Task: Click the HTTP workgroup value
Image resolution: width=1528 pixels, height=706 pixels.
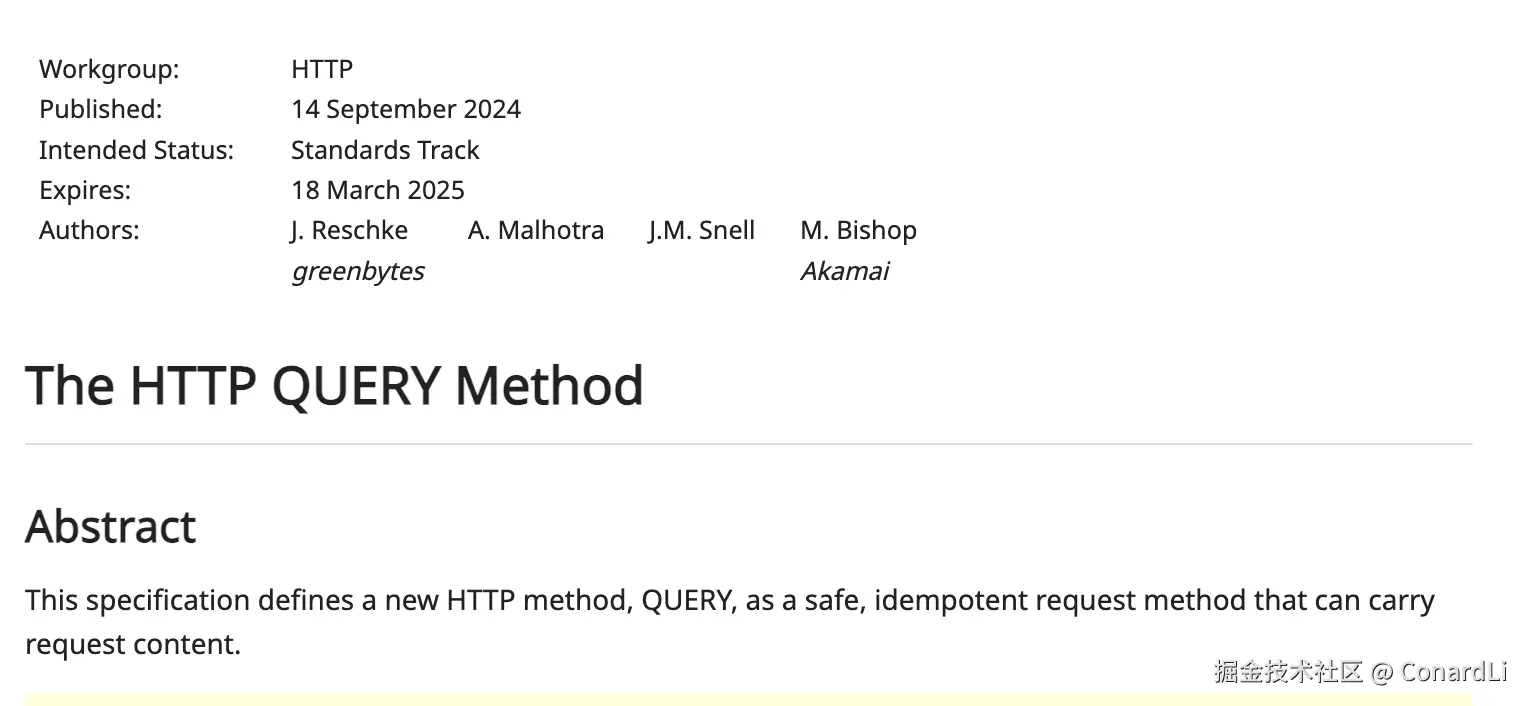Action: pyautogui.click(x=322, y=69)
